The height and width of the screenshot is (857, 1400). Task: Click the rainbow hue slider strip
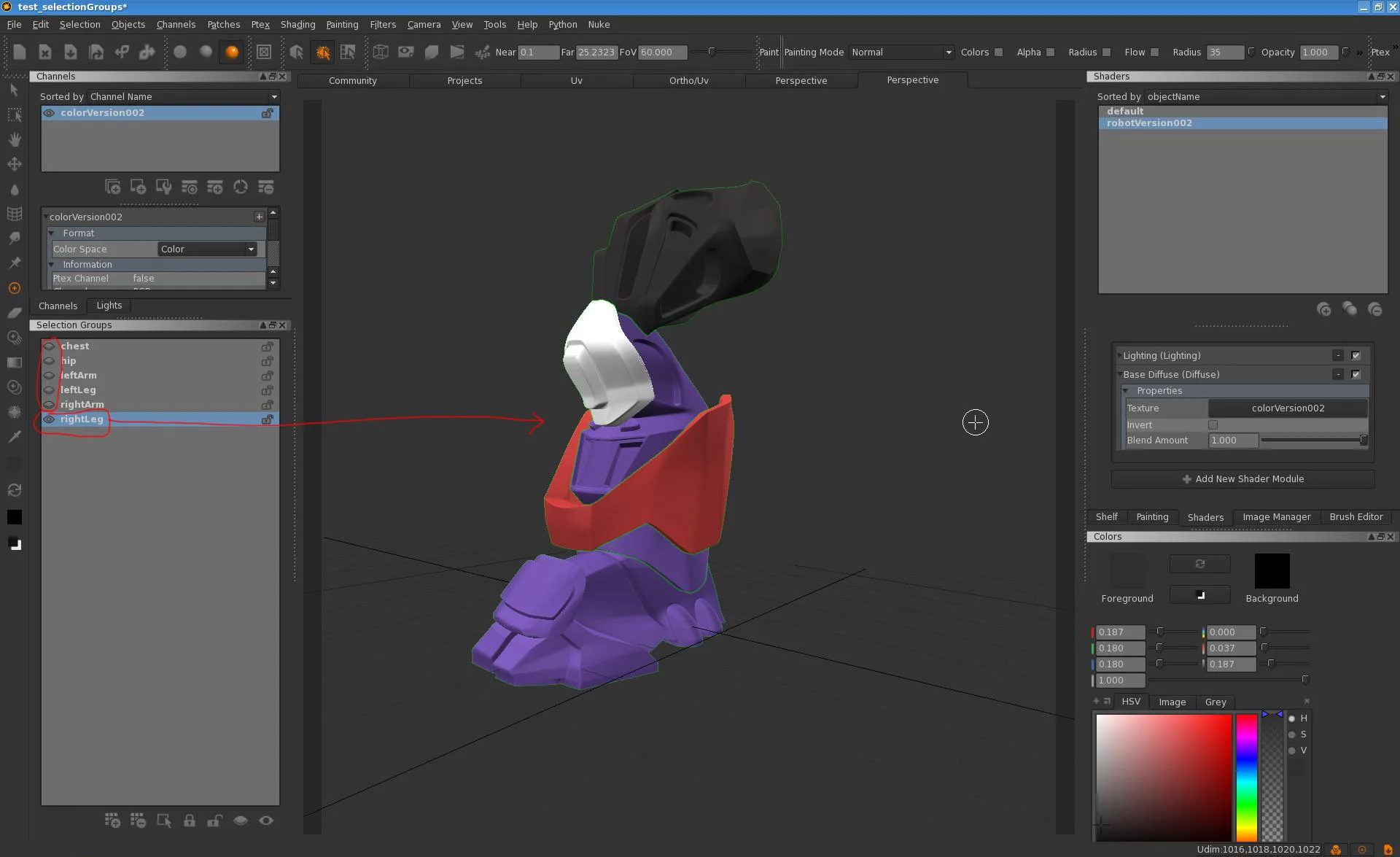point(1247,777)
